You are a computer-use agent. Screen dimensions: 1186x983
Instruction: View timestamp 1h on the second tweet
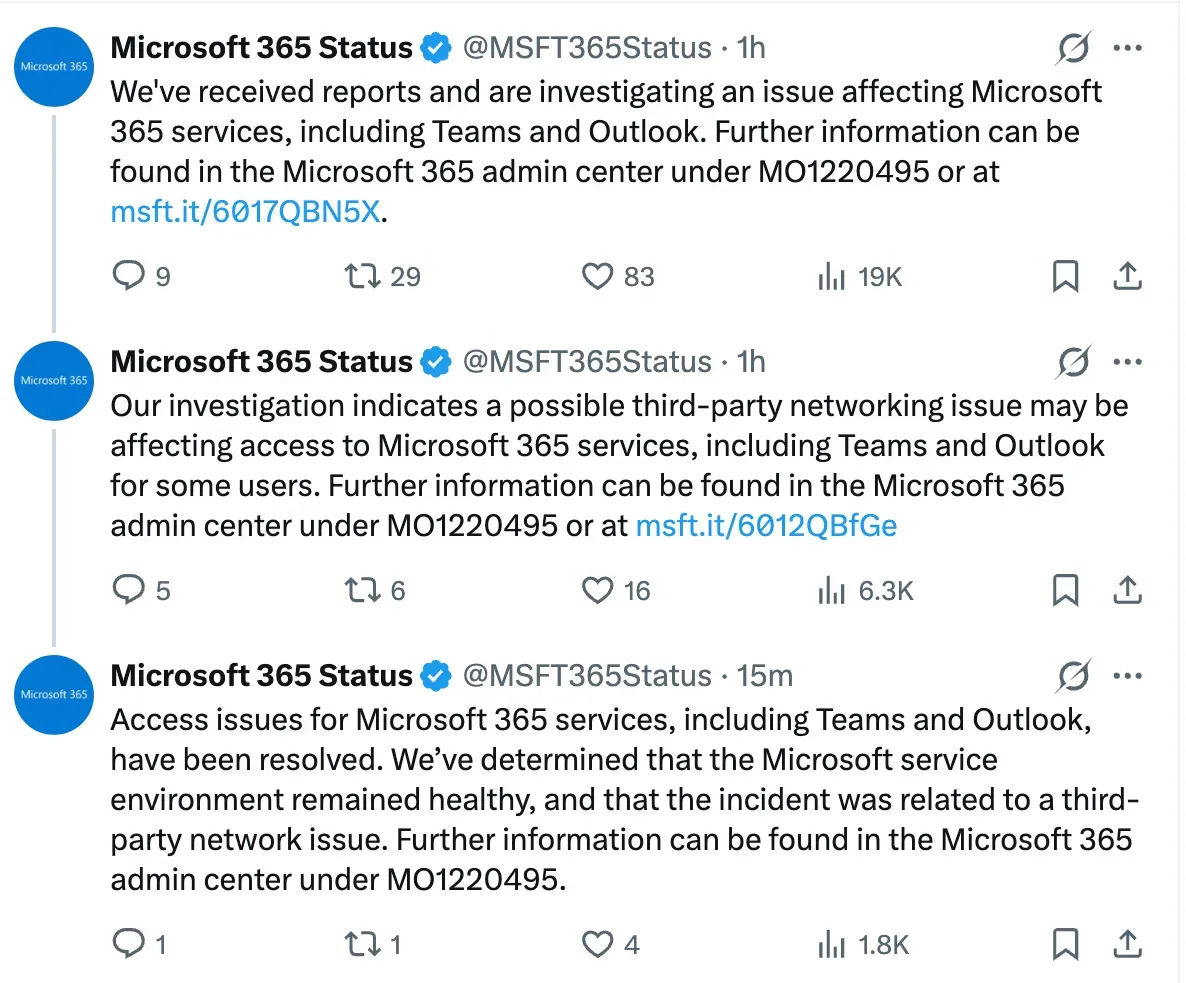[751, 361]
